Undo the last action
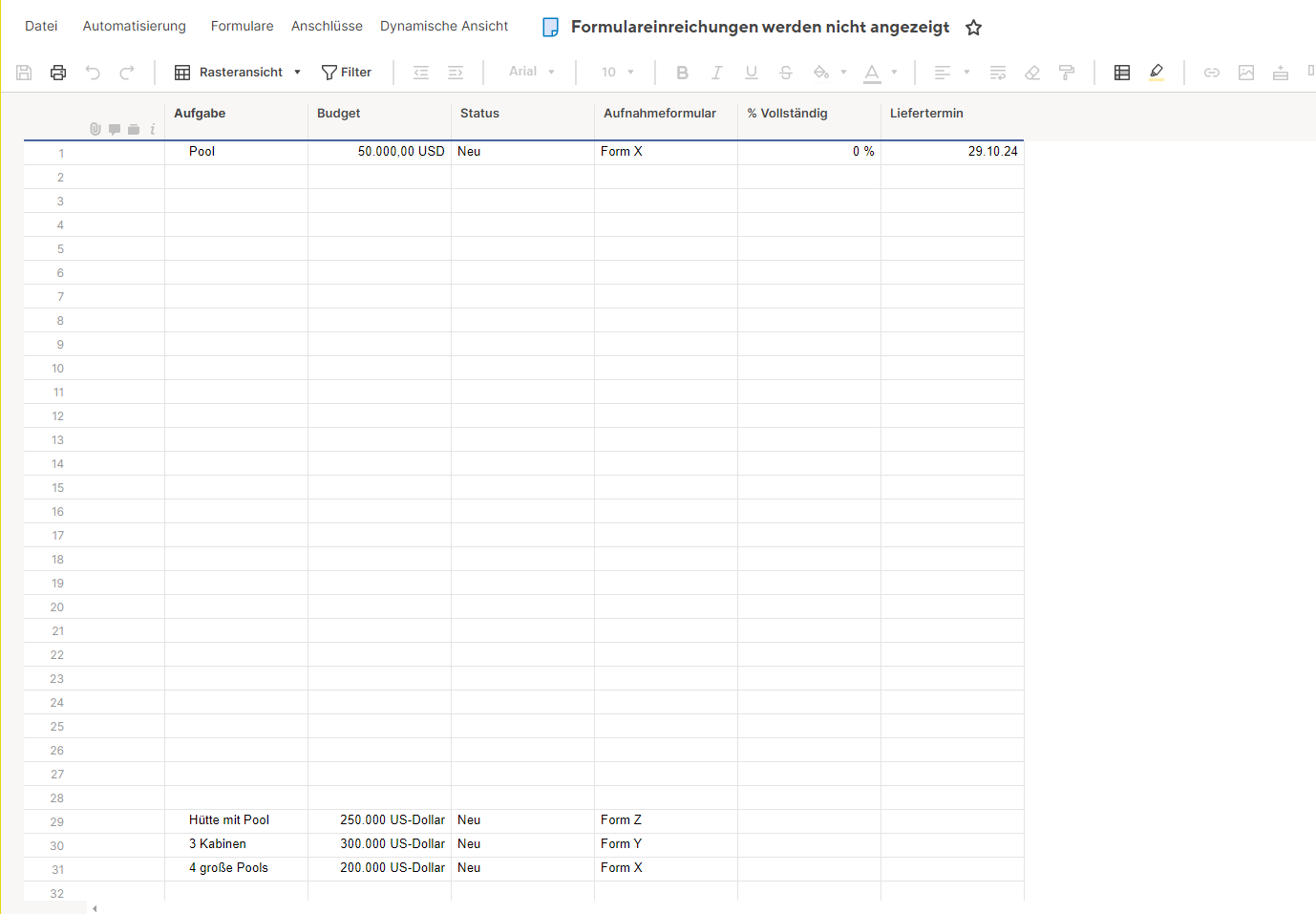1316x914 pixels. (x=93, y=73)
